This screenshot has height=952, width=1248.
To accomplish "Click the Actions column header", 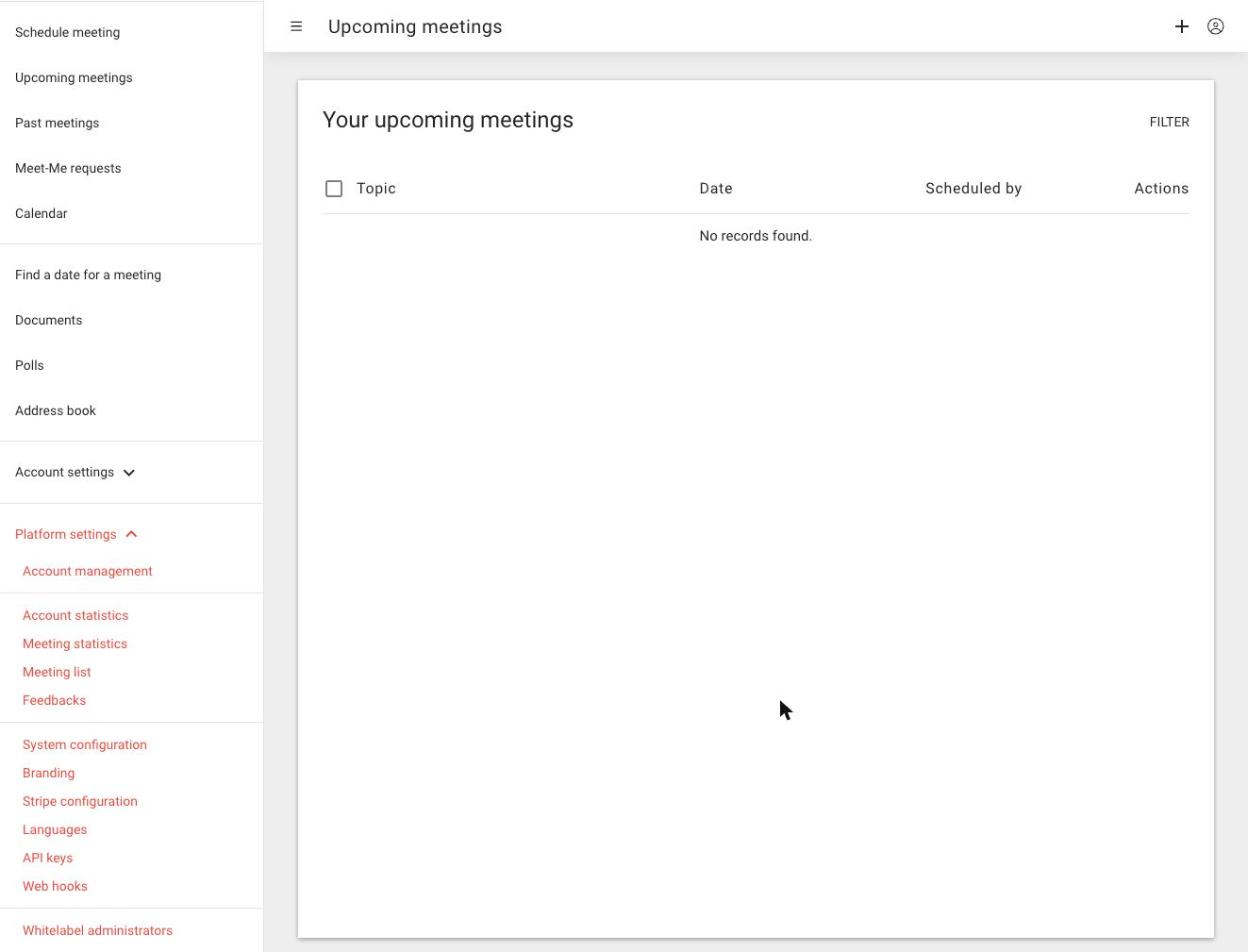I will tap(1161, 189).
